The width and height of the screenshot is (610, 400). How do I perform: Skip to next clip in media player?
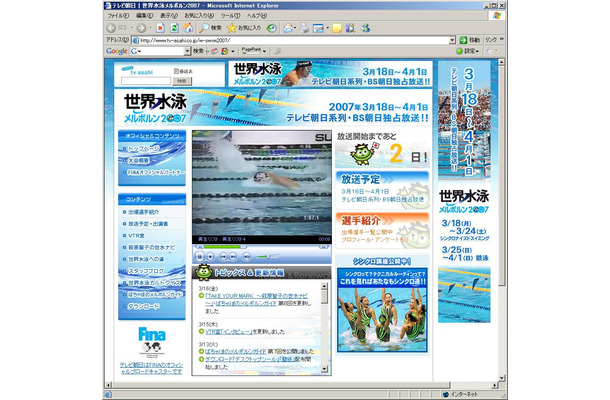(x=233, y=256)
